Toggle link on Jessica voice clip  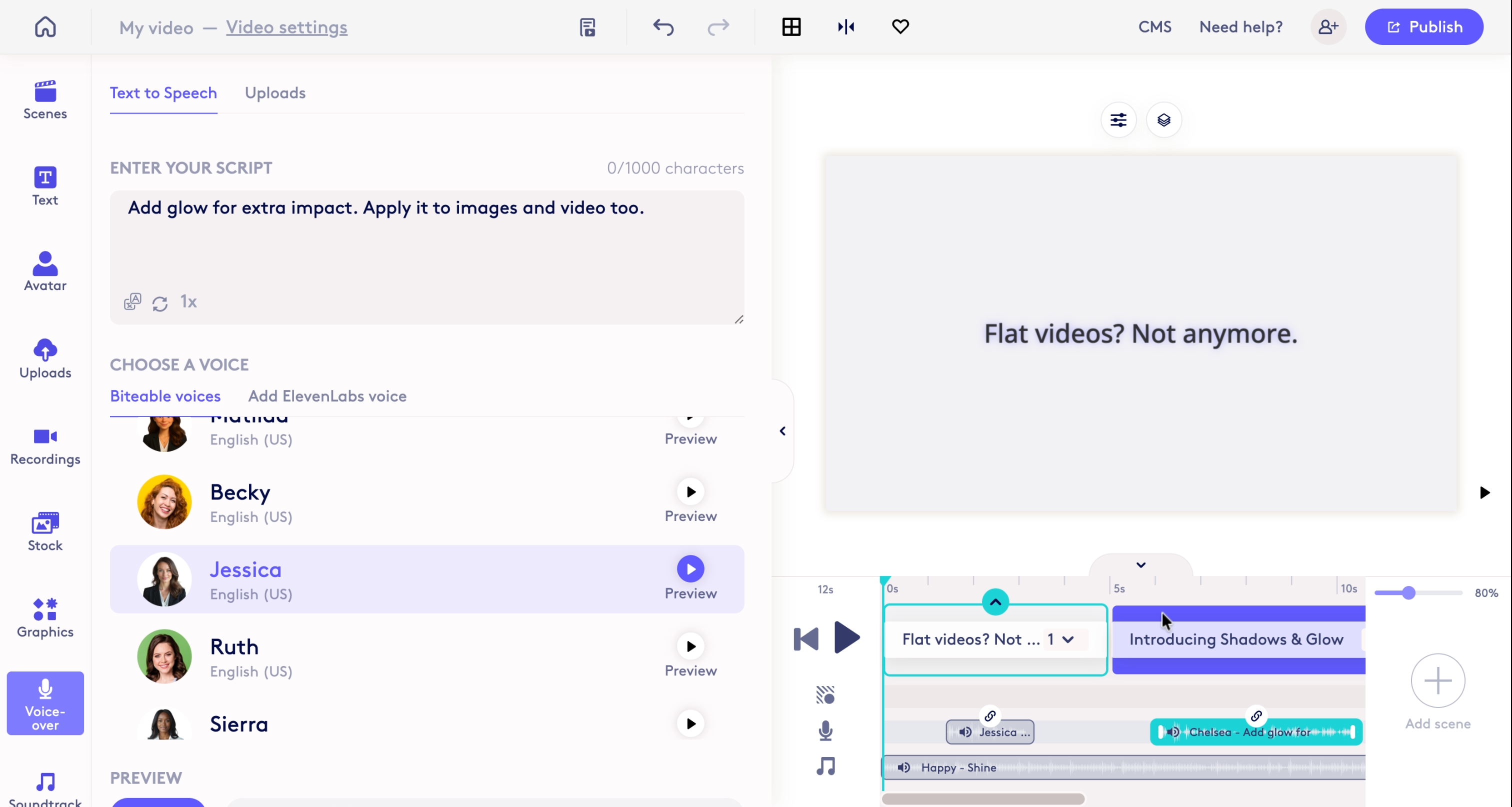tap(990, 716)
